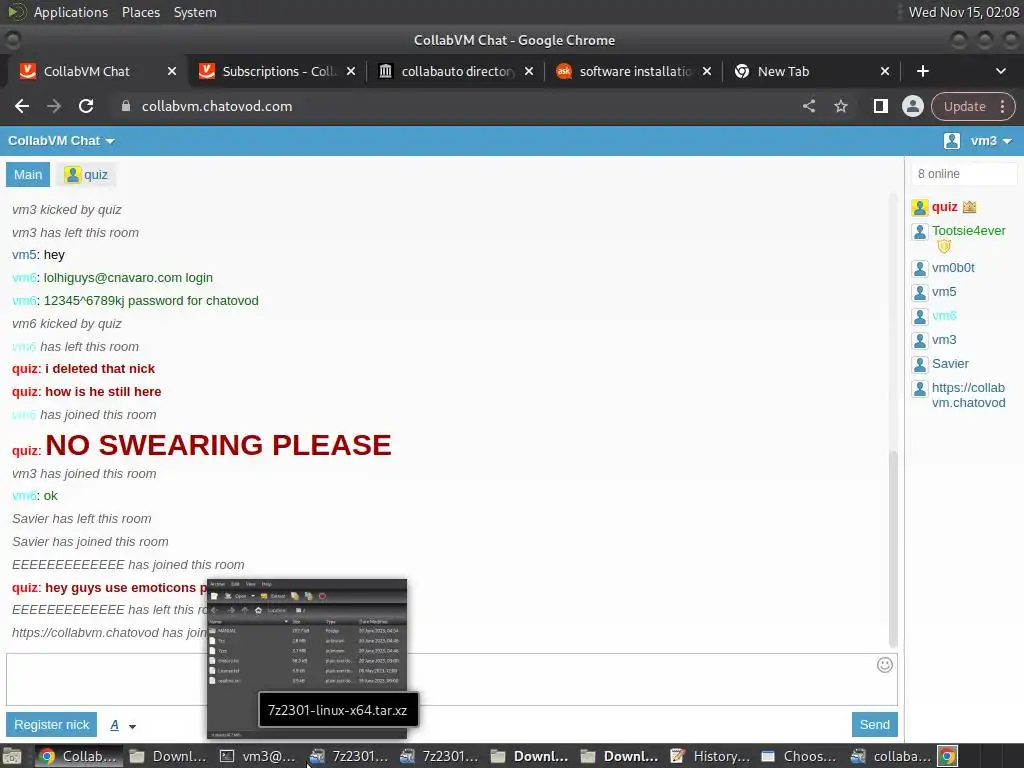The height and width of the screenshot is (768, 1024).
Task: Close the collabauto directory tab
Action: point(529,71)
